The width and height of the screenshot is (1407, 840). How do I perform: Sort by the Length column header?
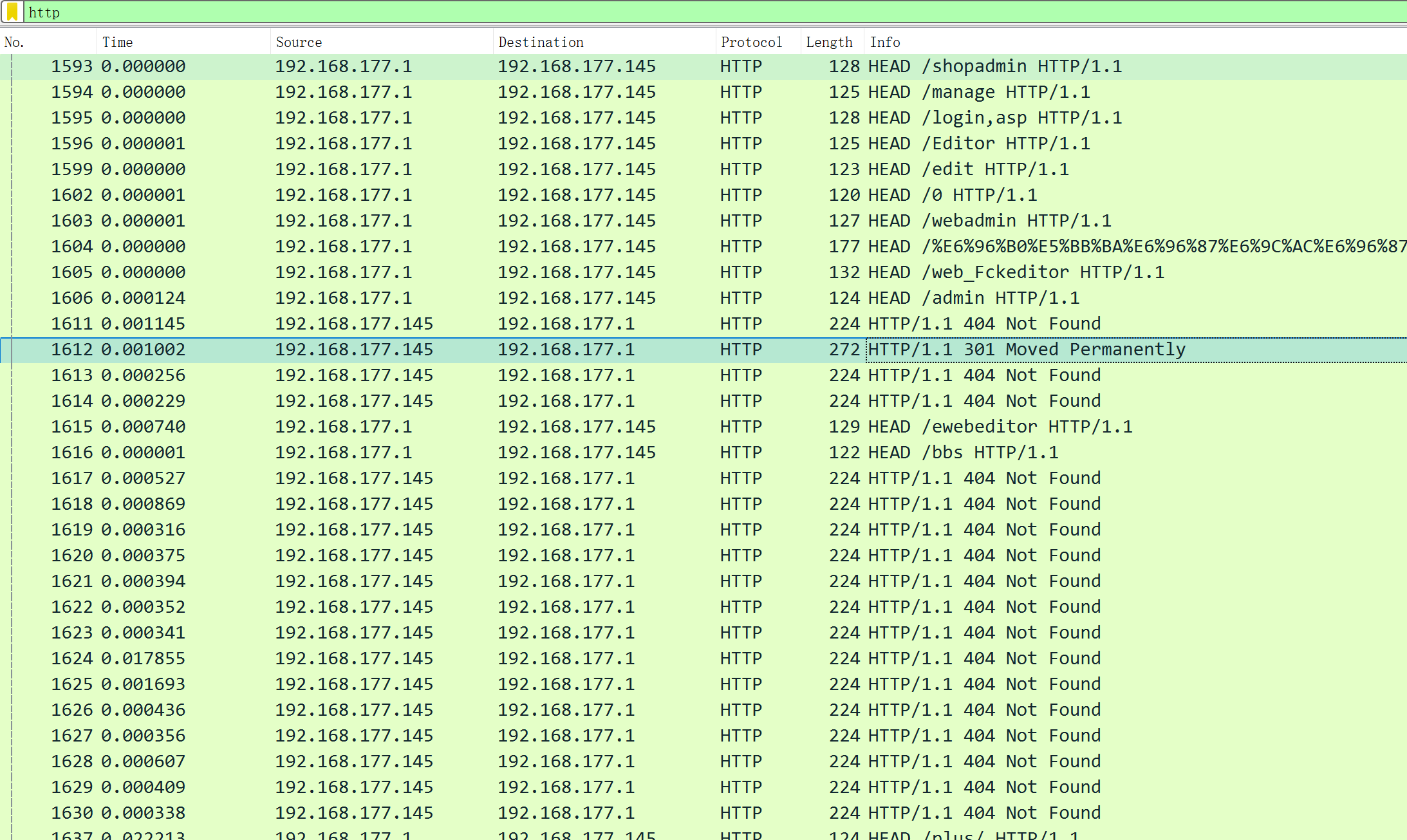(829, 42)
